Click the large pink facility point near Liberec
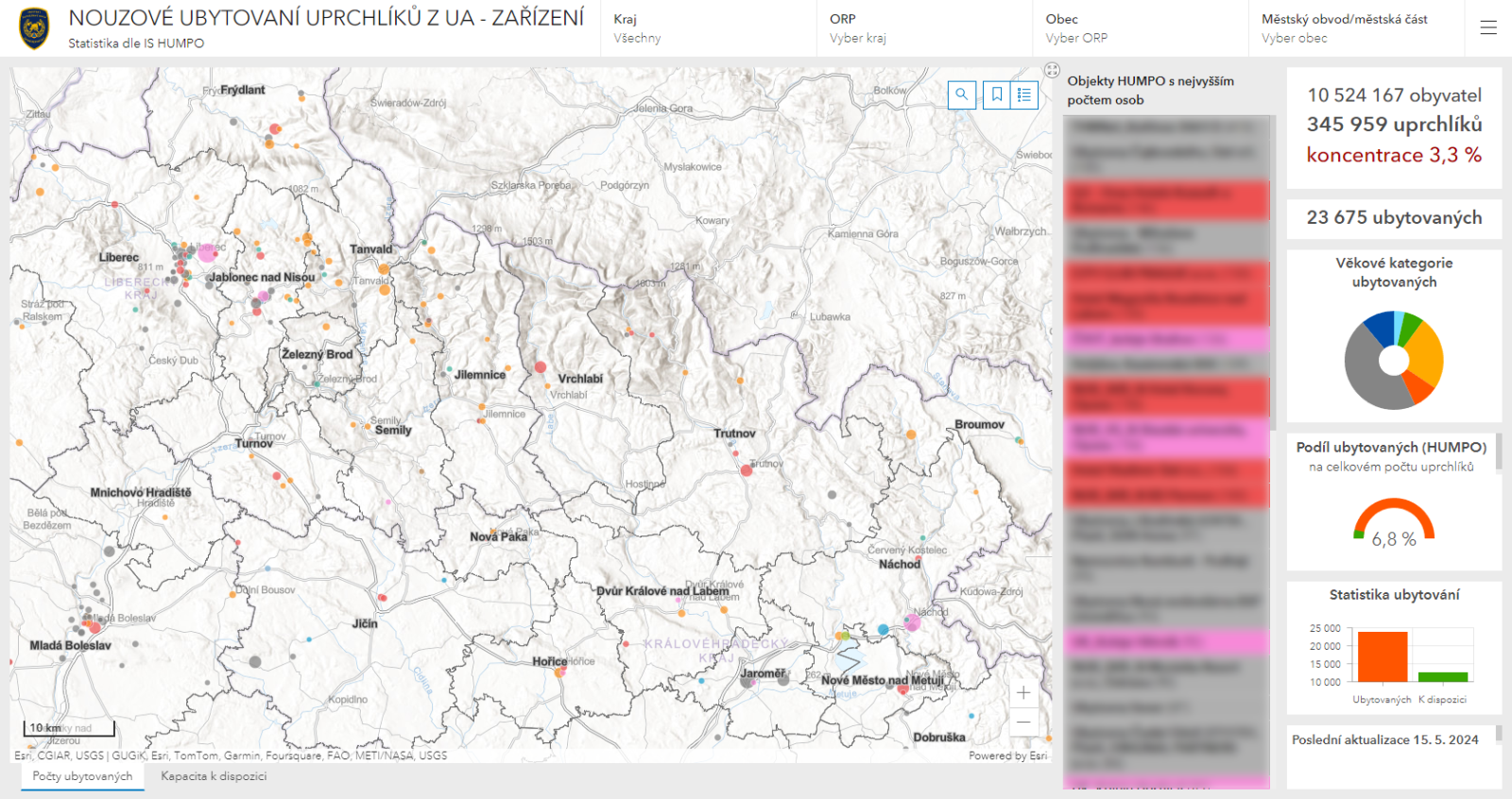The height and width of the screenshot is (799, 1512). point(206,252)
